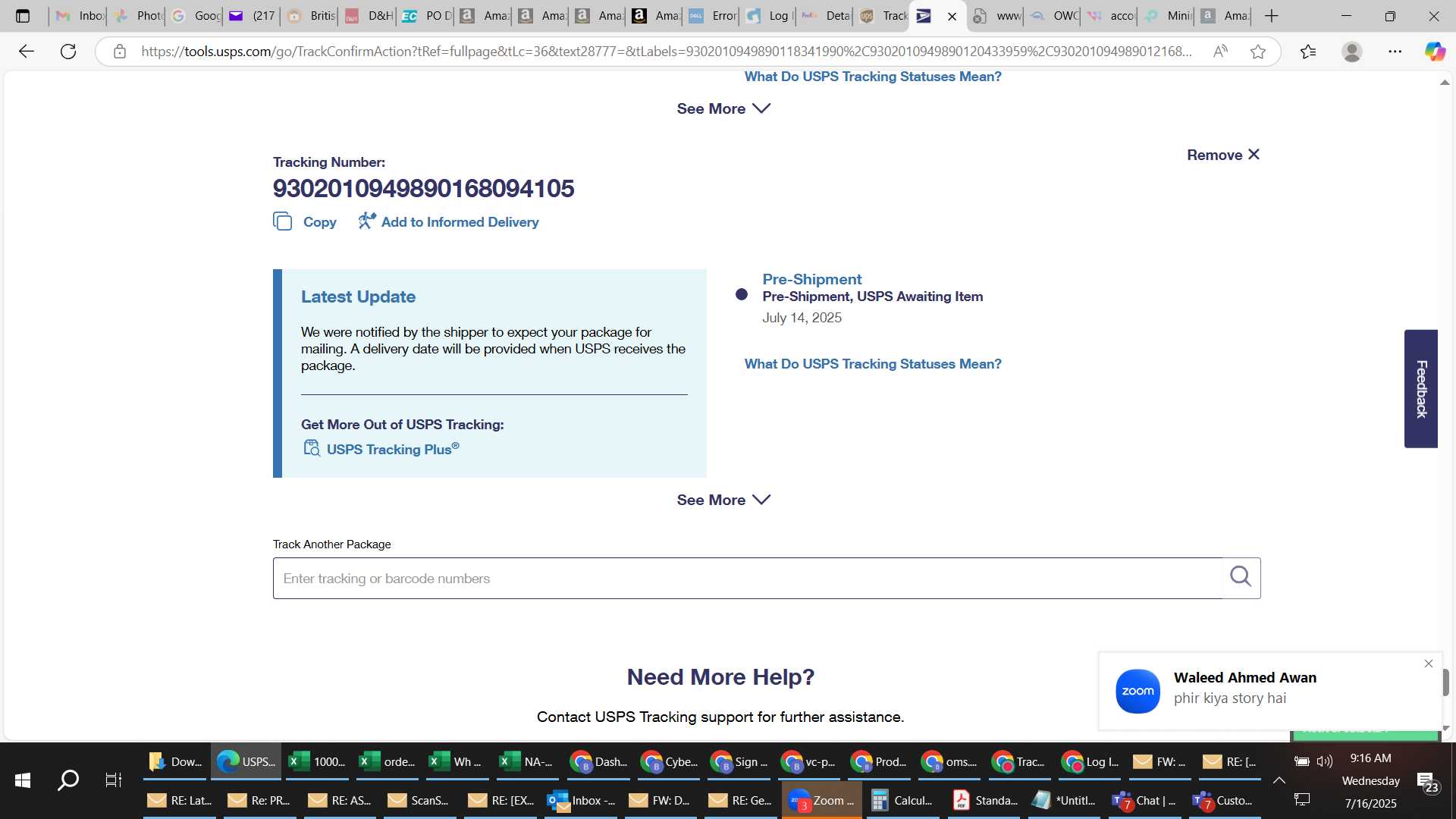The width and height of the screenshot is (1456, 819).
Task: Switch to the Error tab
Action: (x=713, y=16)
